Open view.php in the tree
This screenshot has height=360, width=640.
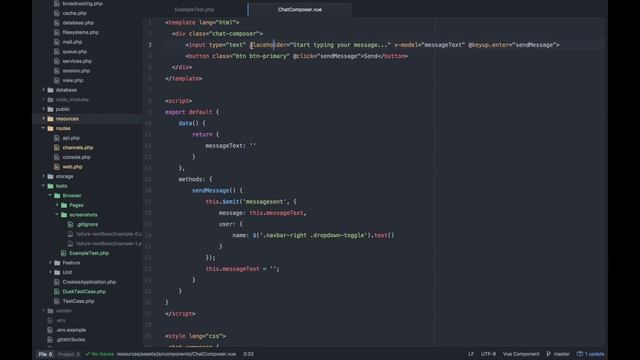pyautogui.click(x=73, y=80)
